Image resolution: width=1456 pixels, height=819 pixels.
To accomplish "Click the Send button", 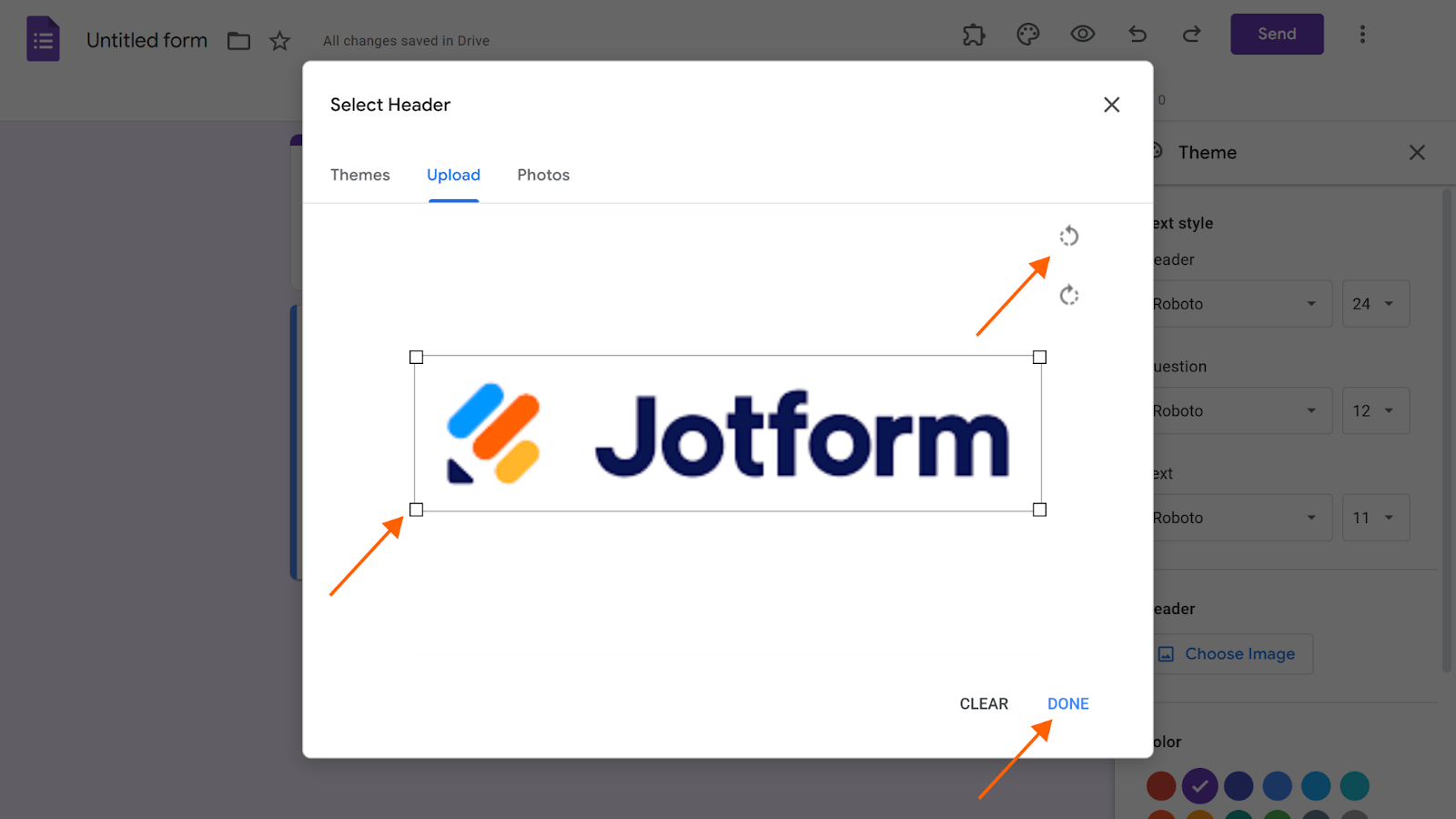I will tap(1277, 35).
